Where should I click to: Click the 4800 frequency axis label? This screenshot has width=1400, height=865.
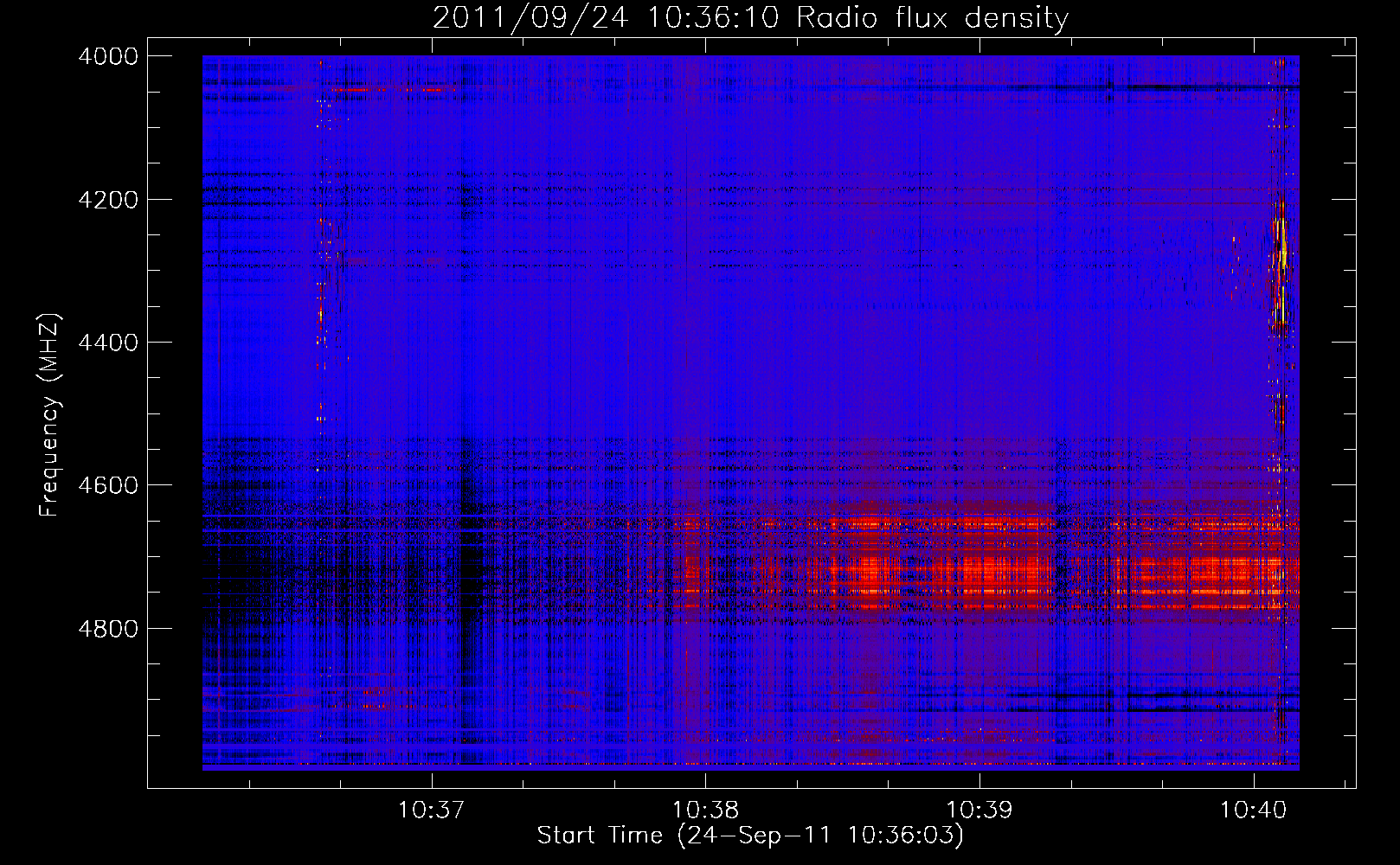tap(108, 628)
